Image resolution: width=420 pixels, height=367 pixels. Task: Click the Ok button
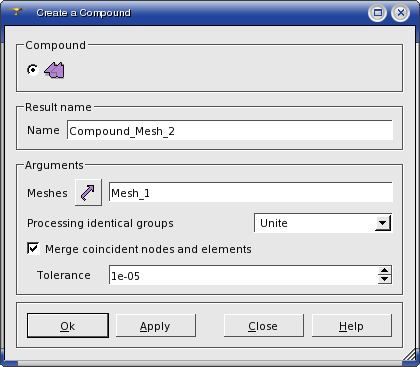coord(68,326)
